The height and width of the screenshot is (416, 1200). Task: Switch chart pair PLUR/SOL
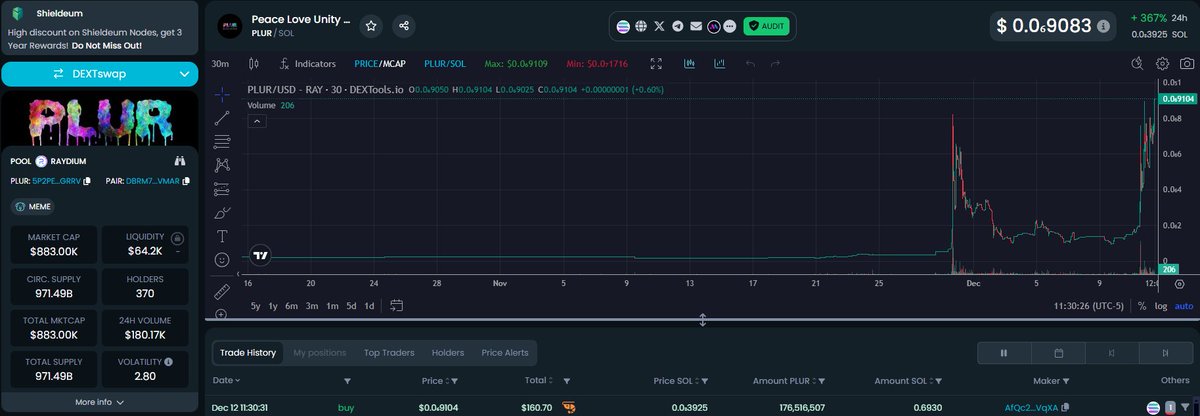(x=445, y=64)
